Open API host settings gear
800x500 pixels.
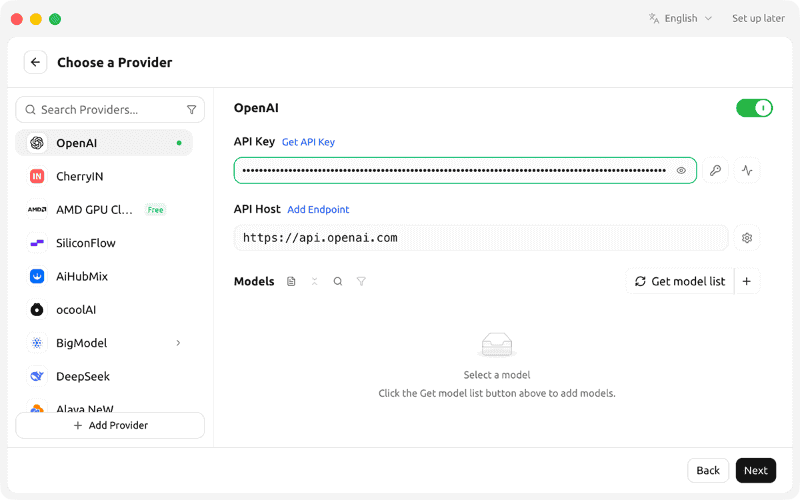coord(747,238)
